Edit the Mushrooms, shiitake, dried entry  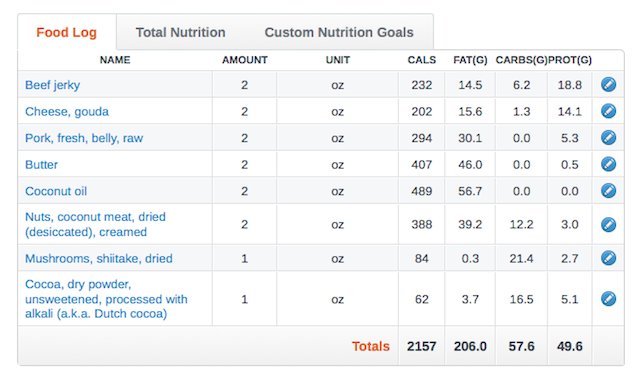[x=608, y=258]
